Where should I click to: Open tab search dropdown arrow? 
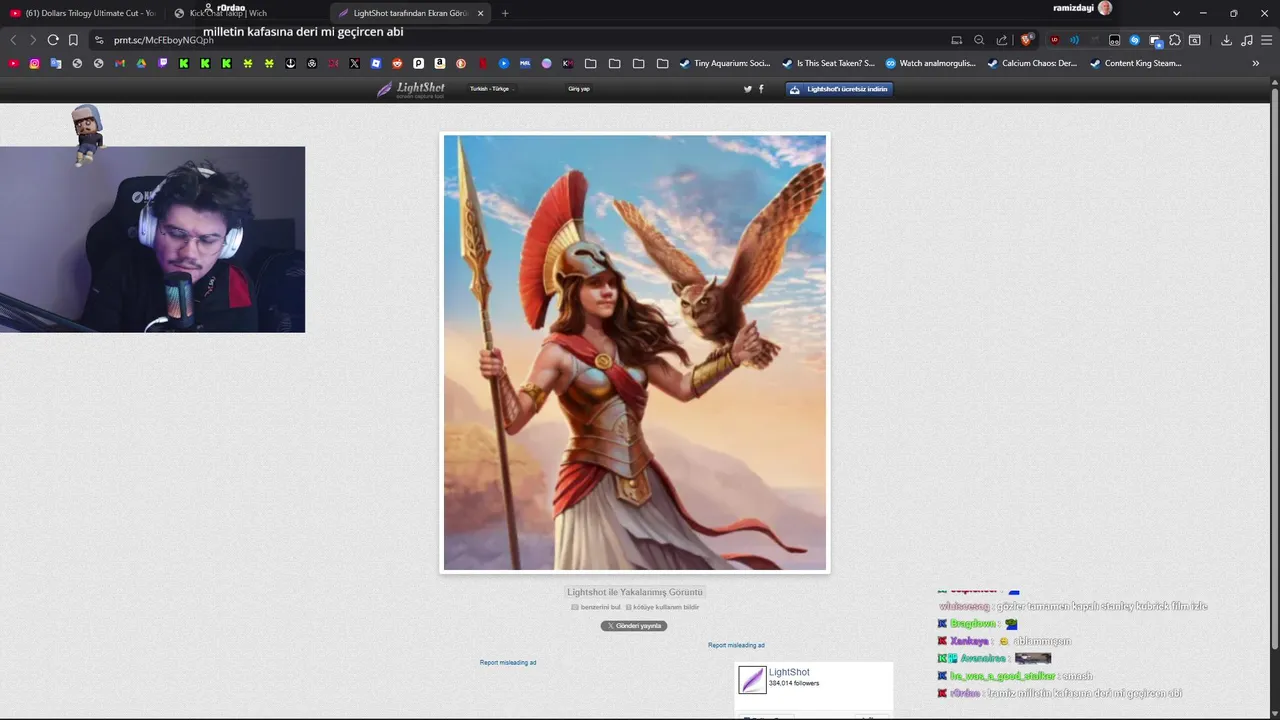pyautogui.click(x=1176, y=13)
